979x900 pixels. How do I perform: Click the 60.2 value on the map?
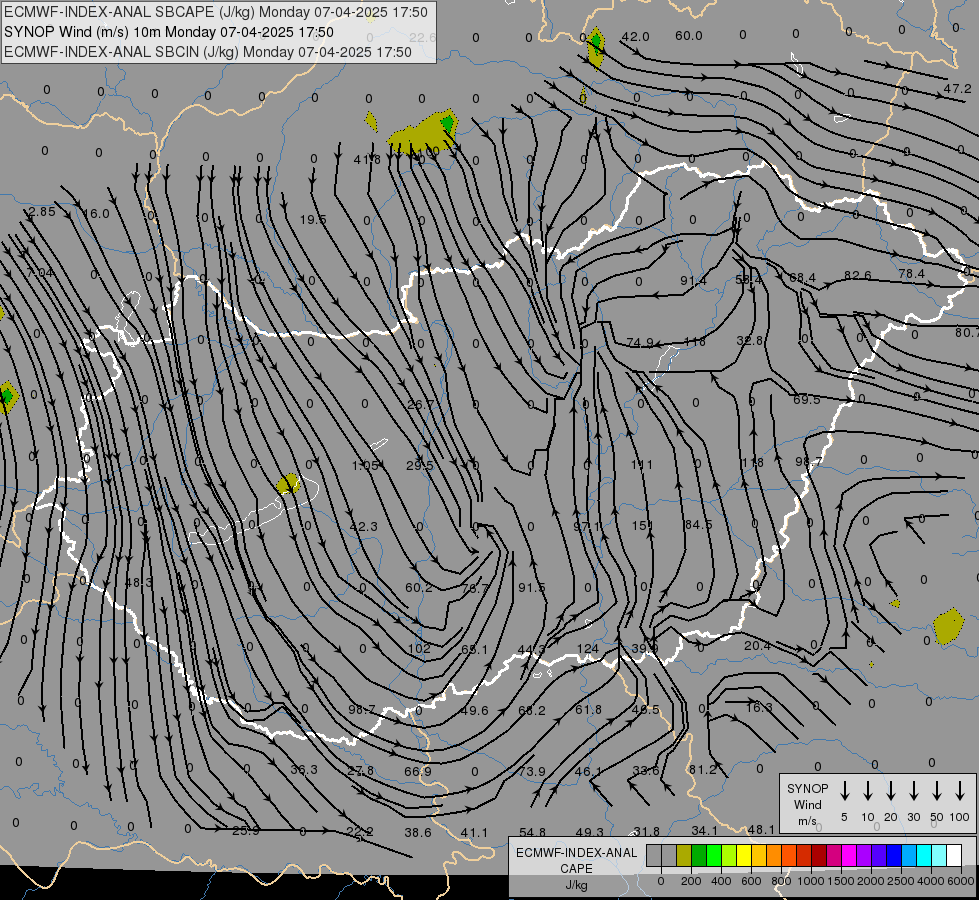tap(418, 587)
